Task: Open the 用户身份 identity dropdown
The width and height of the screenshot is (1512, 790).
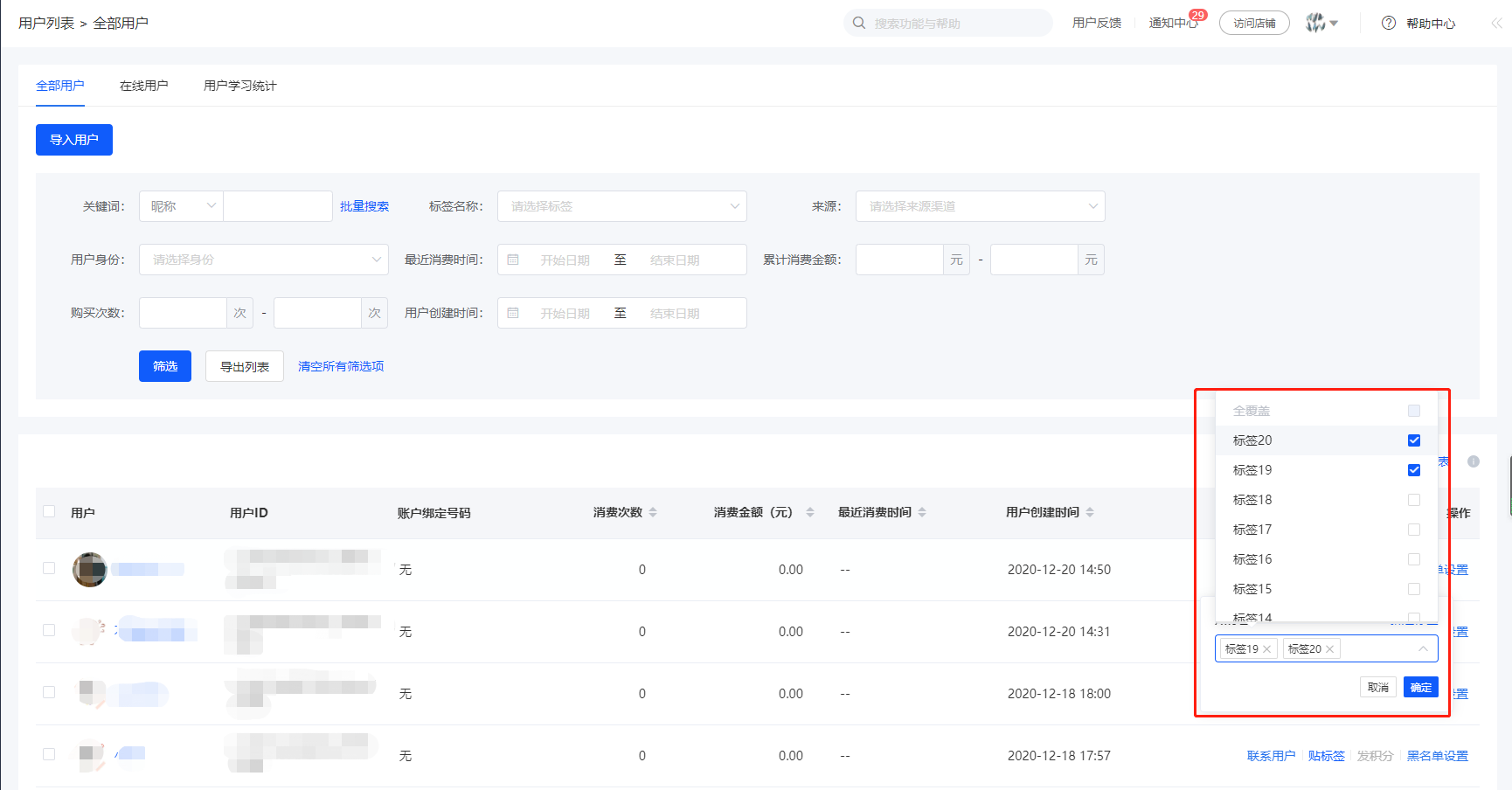Action: coord(264,260)
